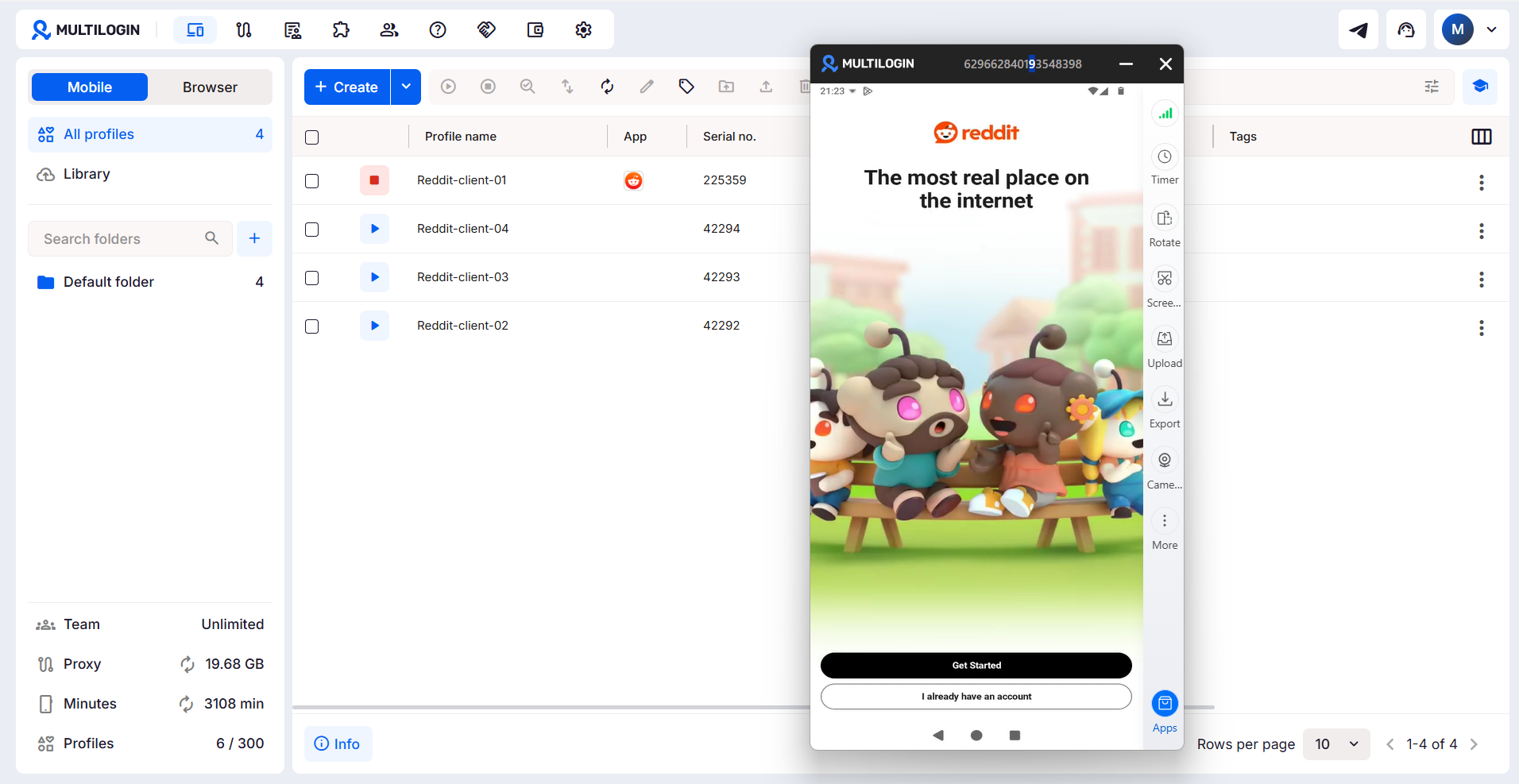Click the Upload tool in phone sidebar
The height and width of the screenshot is (784, 1519).
1165,348
